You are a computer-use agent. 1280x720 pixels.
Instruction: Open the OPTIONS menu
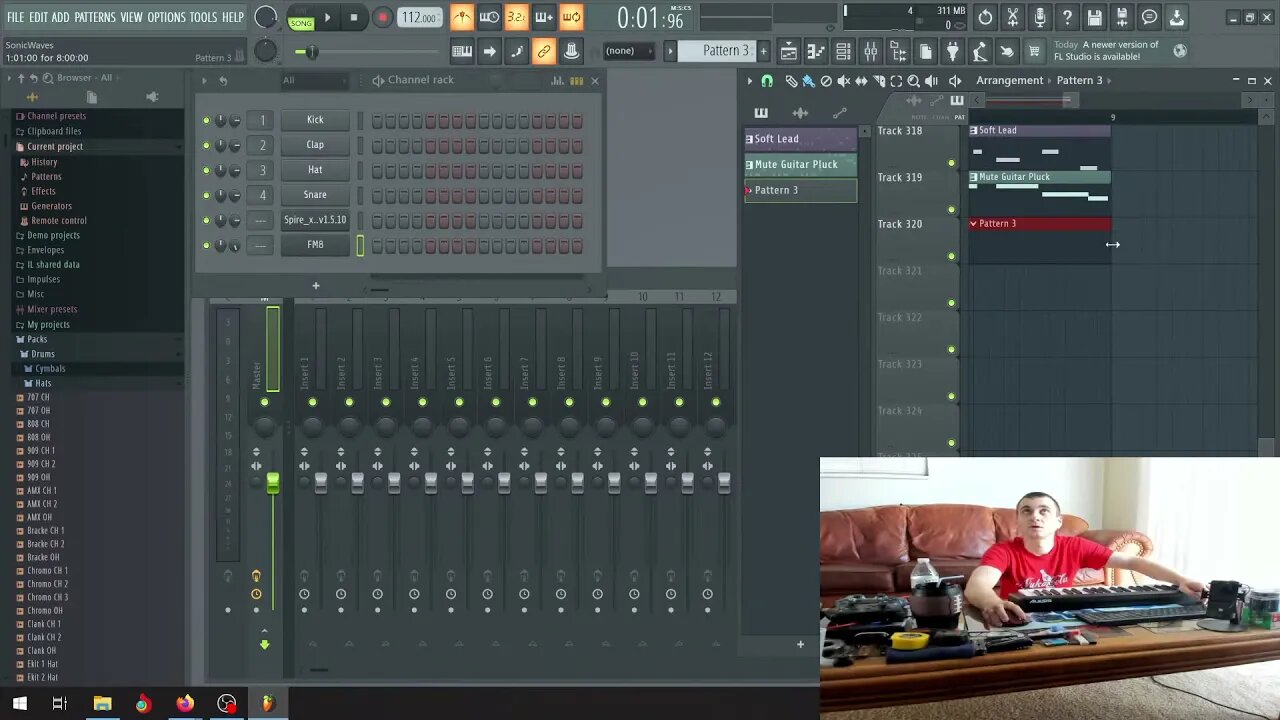[x=167, y=17]
